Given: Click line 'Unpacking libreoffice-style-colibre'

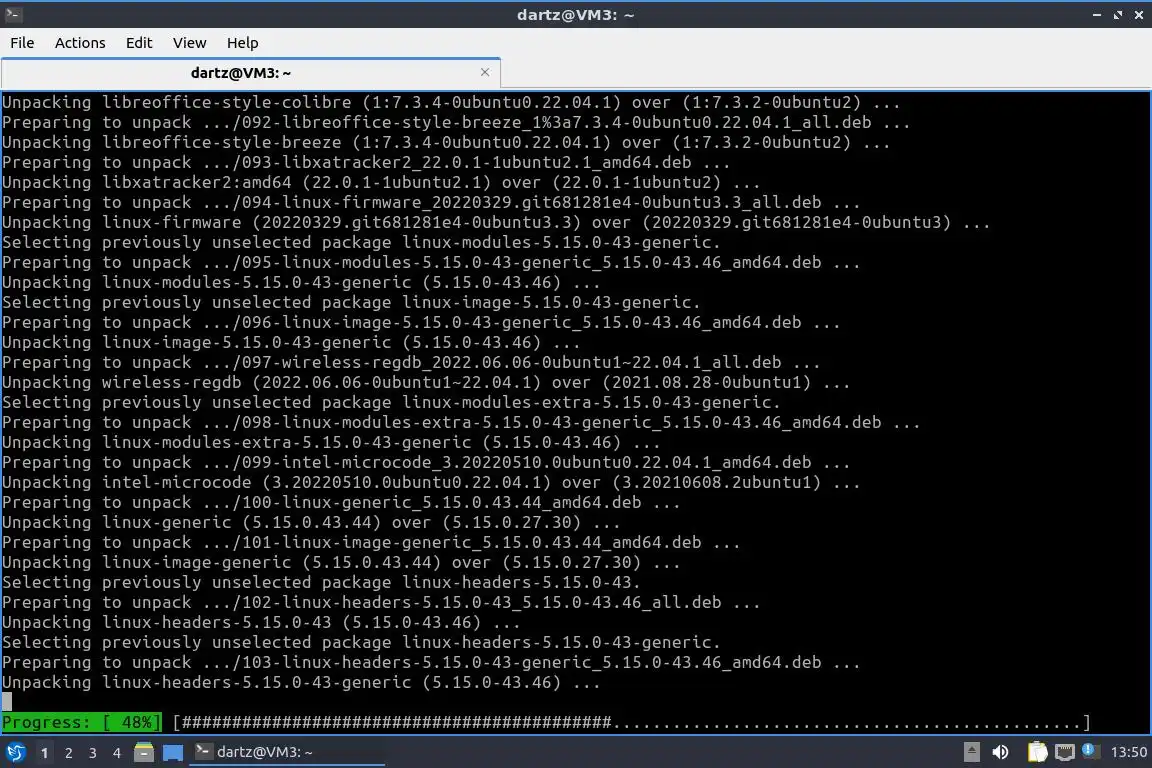Looking at the screenshot, I should [451, 102].
